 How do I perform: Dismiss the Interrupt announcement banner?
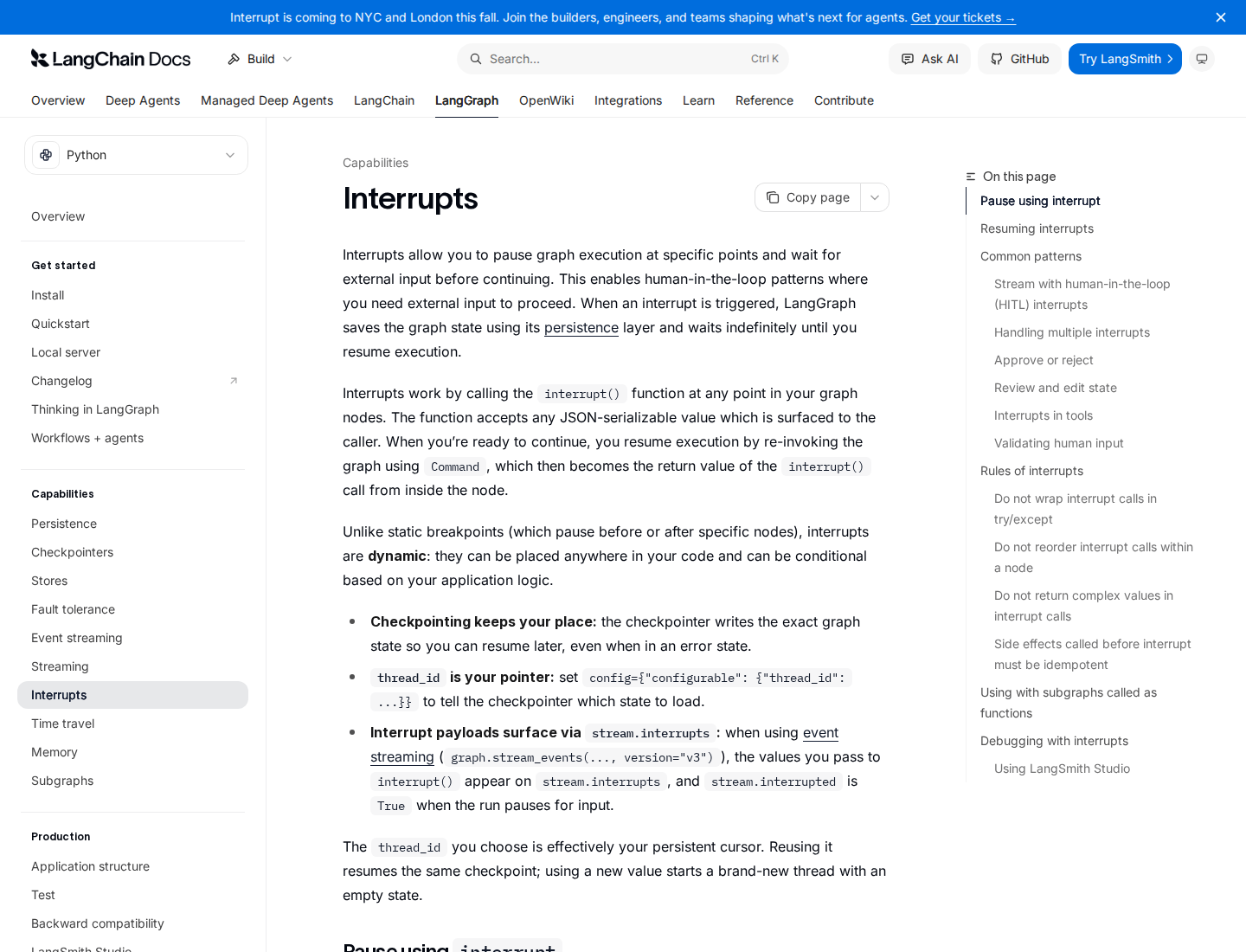click(x=1221, y=17)
